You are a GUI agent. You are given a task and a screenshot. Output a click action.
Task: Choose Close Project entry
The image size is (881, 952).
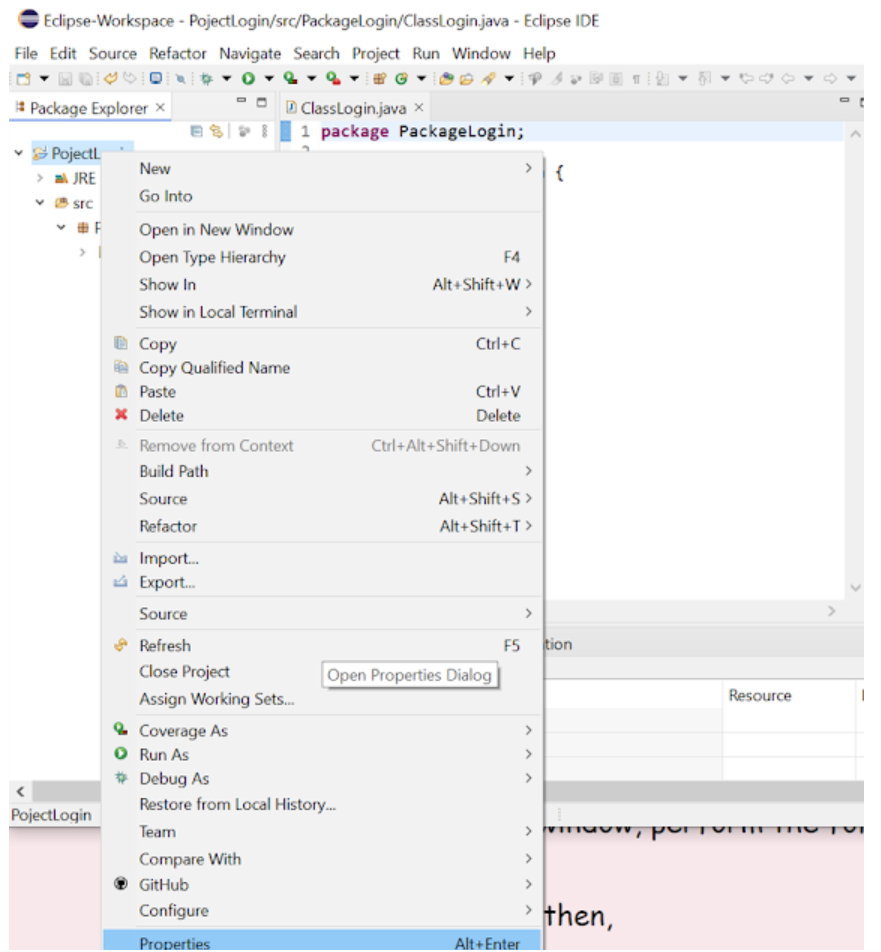pyautogui.click(x=322, y=672)
